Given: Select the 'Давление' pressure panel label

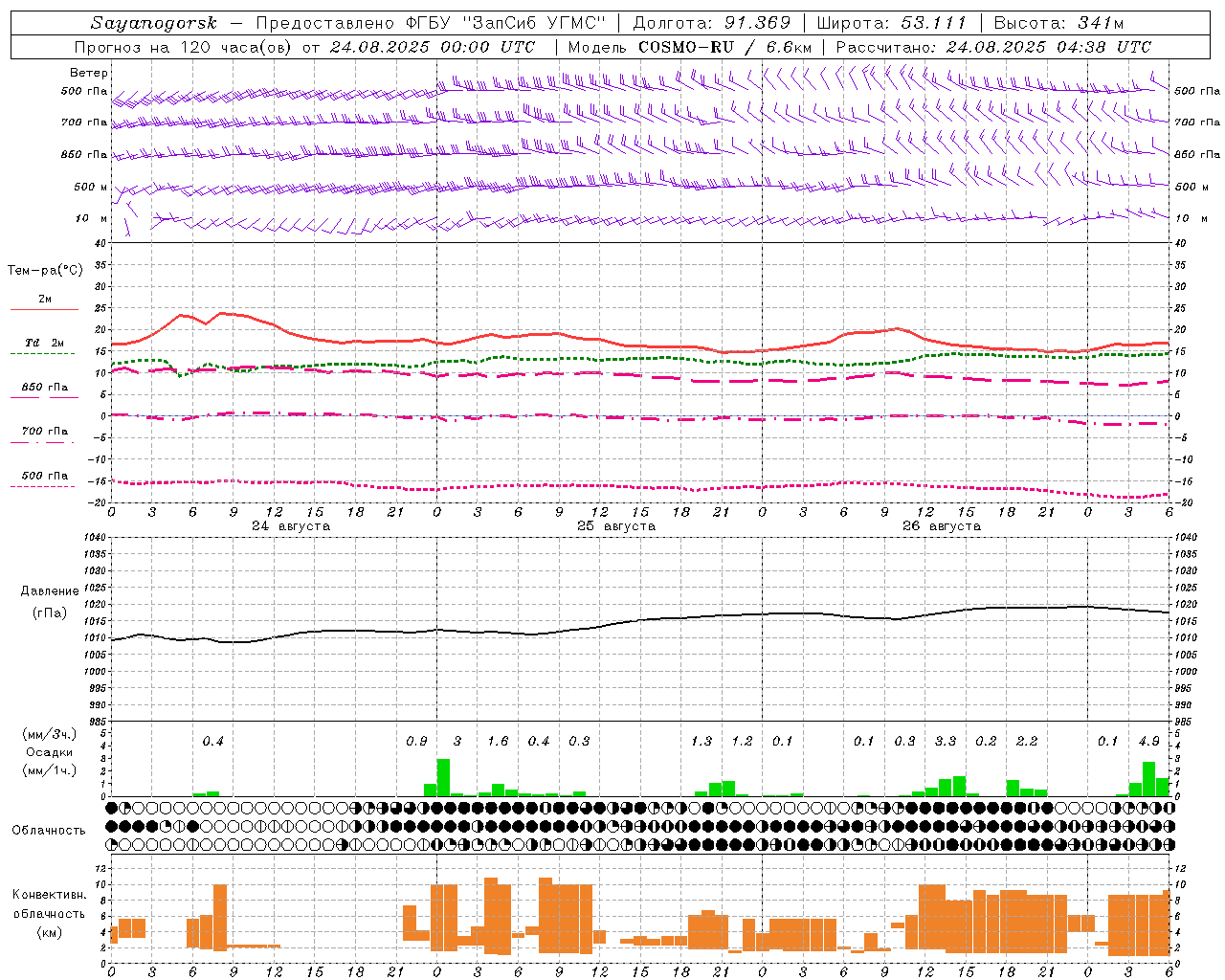Looking at the screenshot, I should [x=50, y=591].
